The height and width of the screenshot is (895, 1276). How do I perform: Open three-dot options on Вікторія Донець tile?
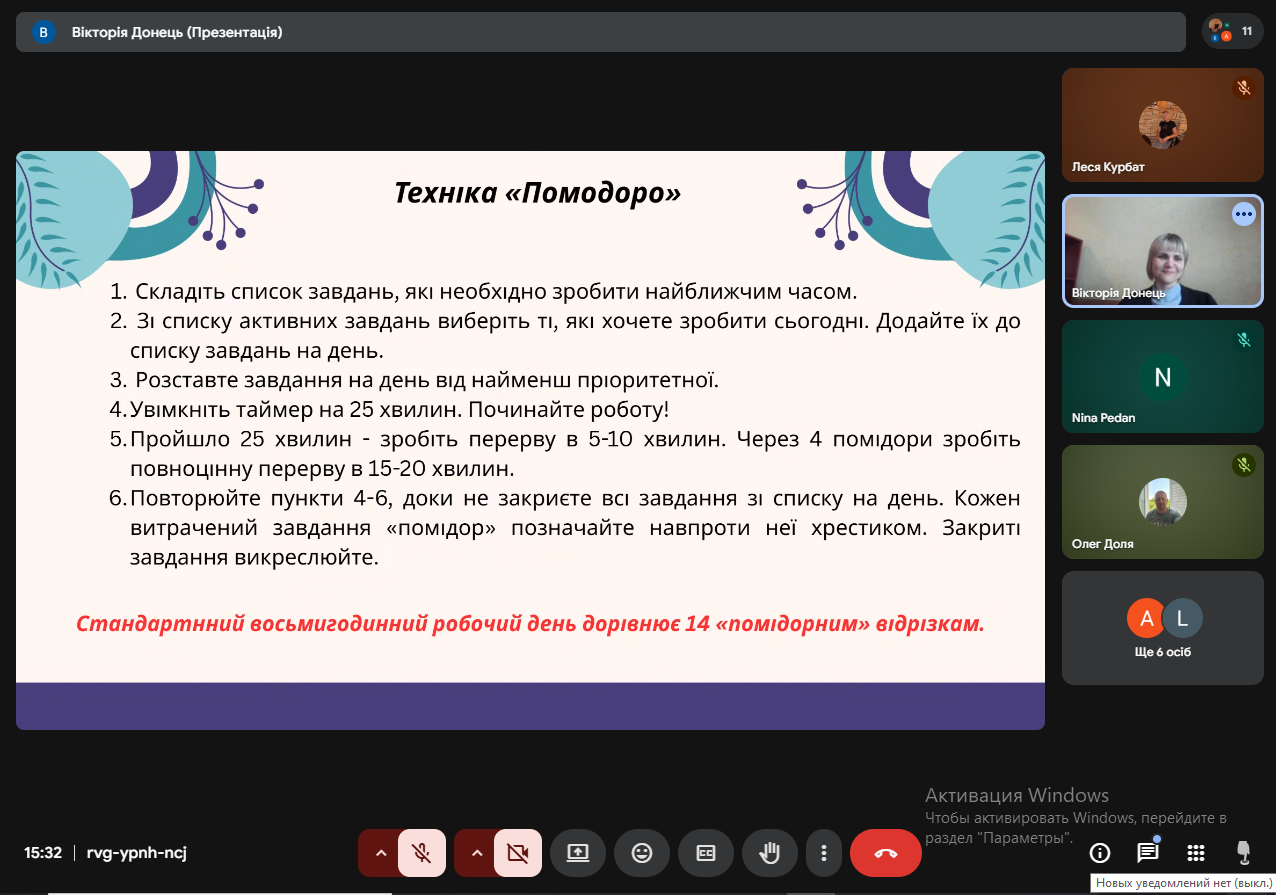point(1243,213)
